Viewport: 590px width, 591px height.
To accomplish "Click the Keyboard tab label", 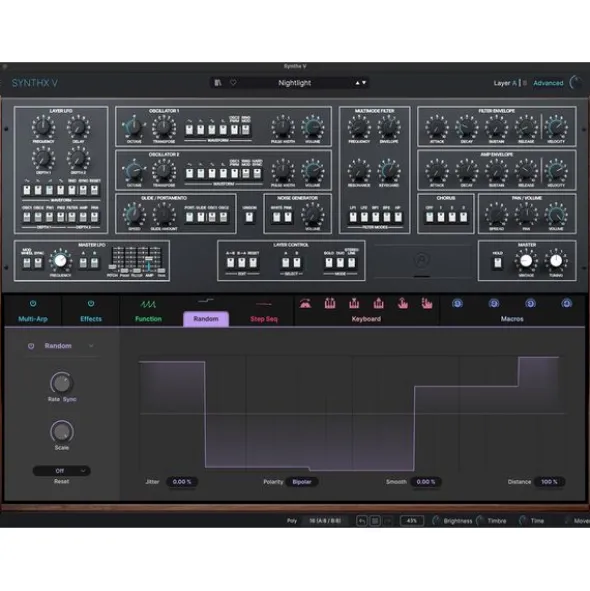I will [x=366, y=319].
